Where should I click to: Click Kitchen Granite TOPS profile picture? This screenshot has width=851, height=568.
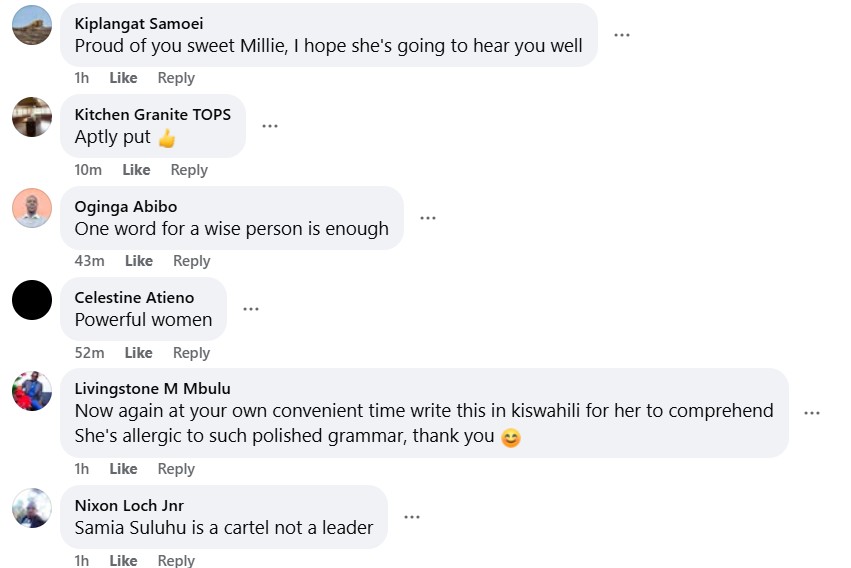[x=32, y=117]
